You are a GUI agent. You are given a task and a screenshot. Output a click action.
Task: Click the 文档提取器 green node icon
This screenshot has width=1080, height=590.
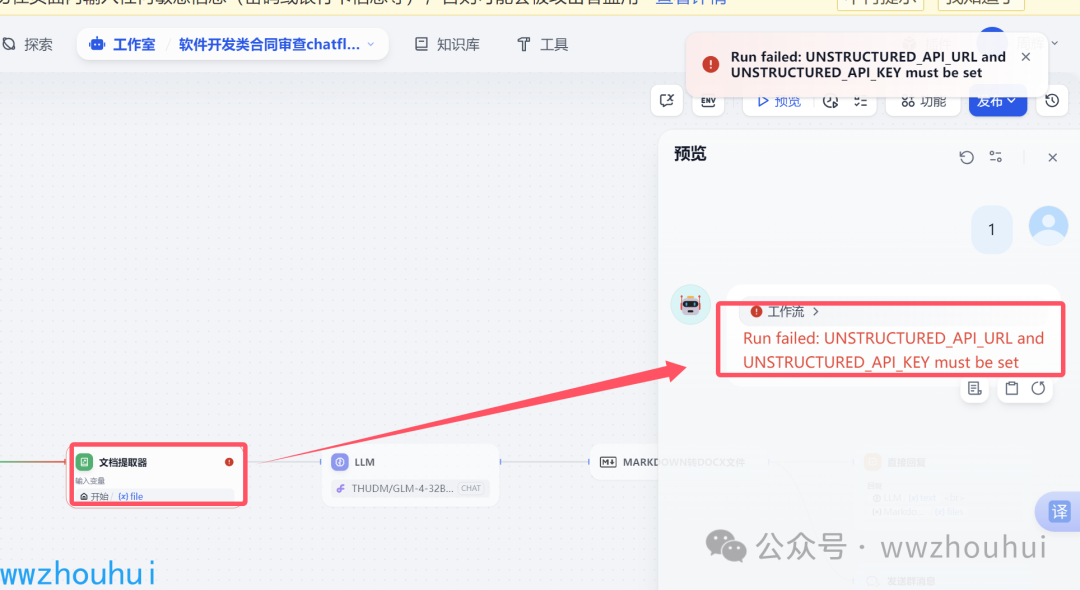[x=84, y=462]
